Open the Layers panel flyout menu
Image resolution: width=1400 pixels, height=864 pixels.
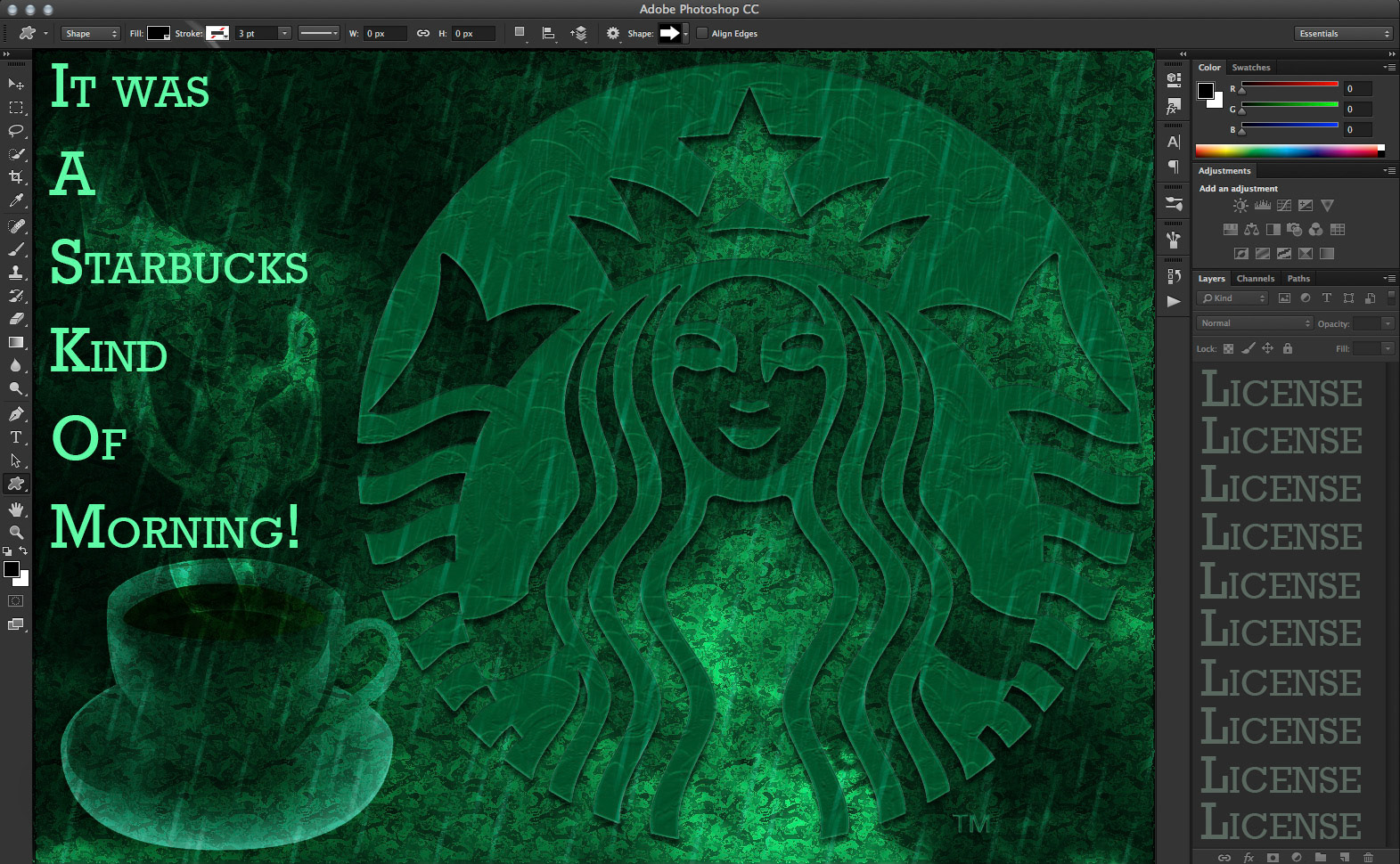point(1389,279)
